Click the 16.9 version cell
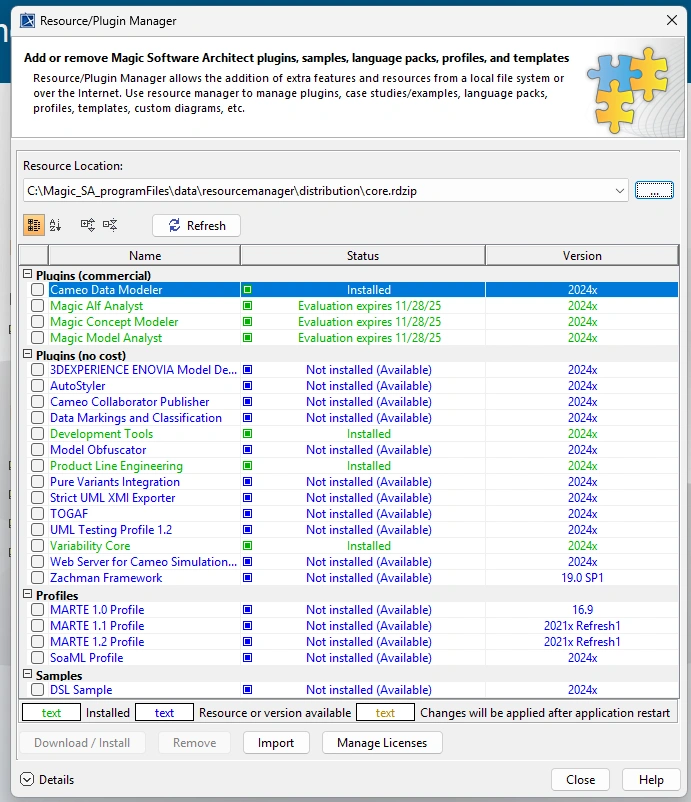The height and width of the screenshot is (802, 691). coord(582,610)
